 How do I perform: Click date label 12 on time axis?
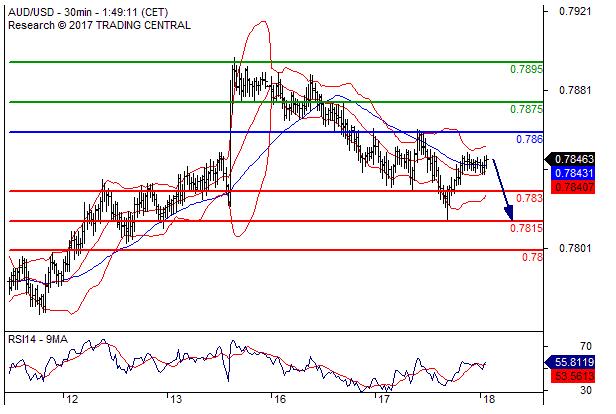(x=72, y=400)
